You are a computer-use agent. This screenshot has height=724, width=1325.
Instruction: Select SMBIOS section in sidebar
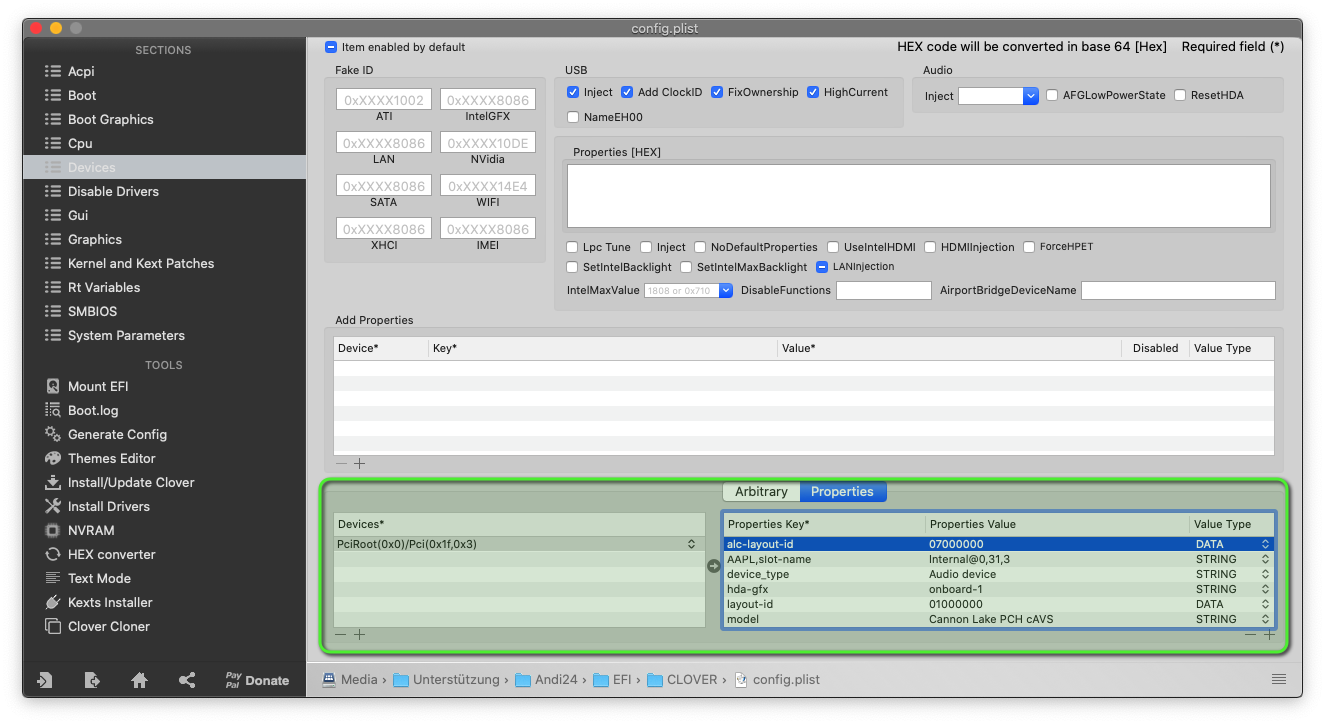94,311
